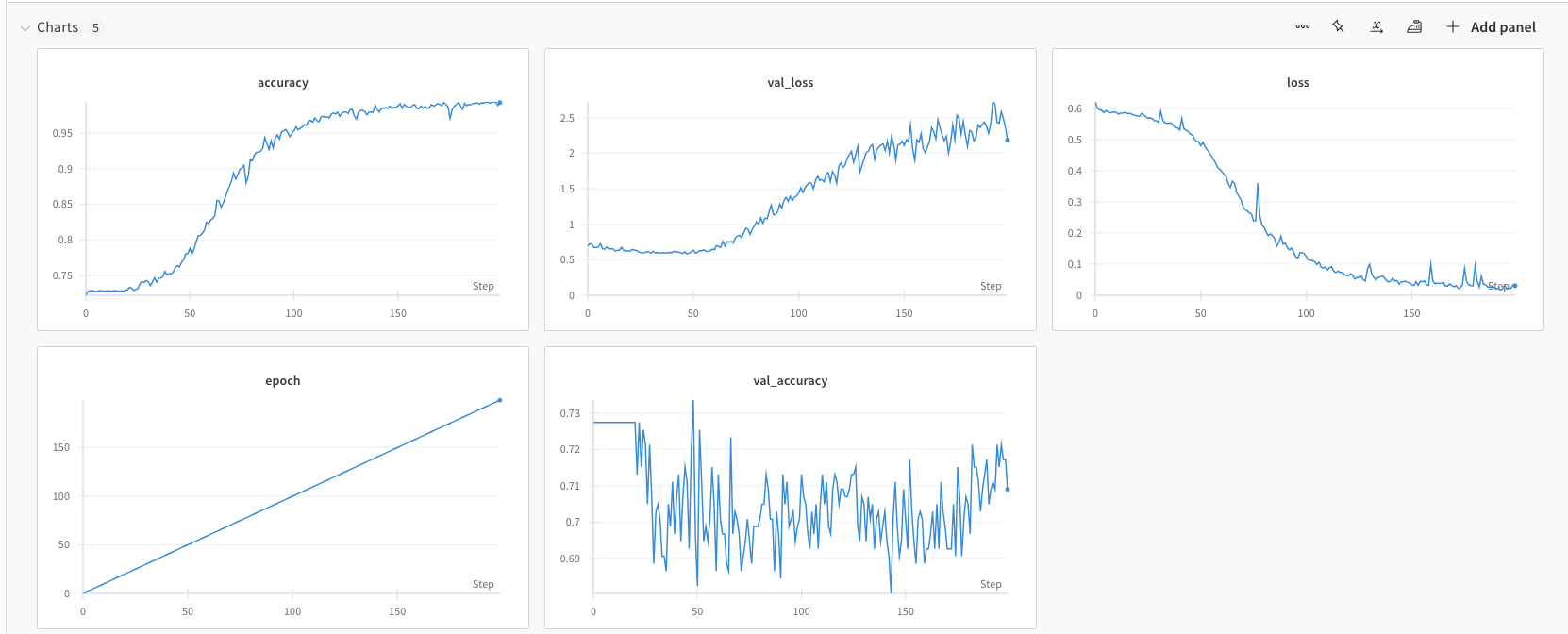Click the 0.95 y-axis tick in accuracy chart

coord(62,133)
